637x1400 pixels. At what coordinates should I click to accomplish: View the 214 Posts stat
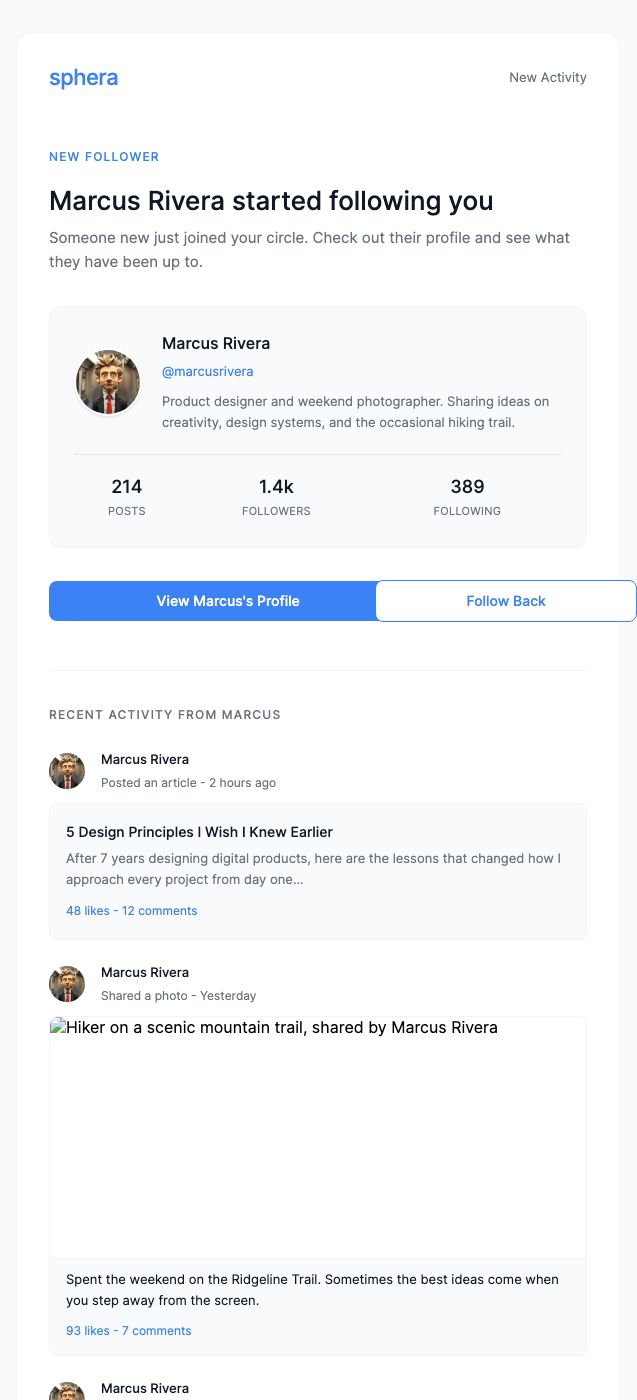pos(127,497)
